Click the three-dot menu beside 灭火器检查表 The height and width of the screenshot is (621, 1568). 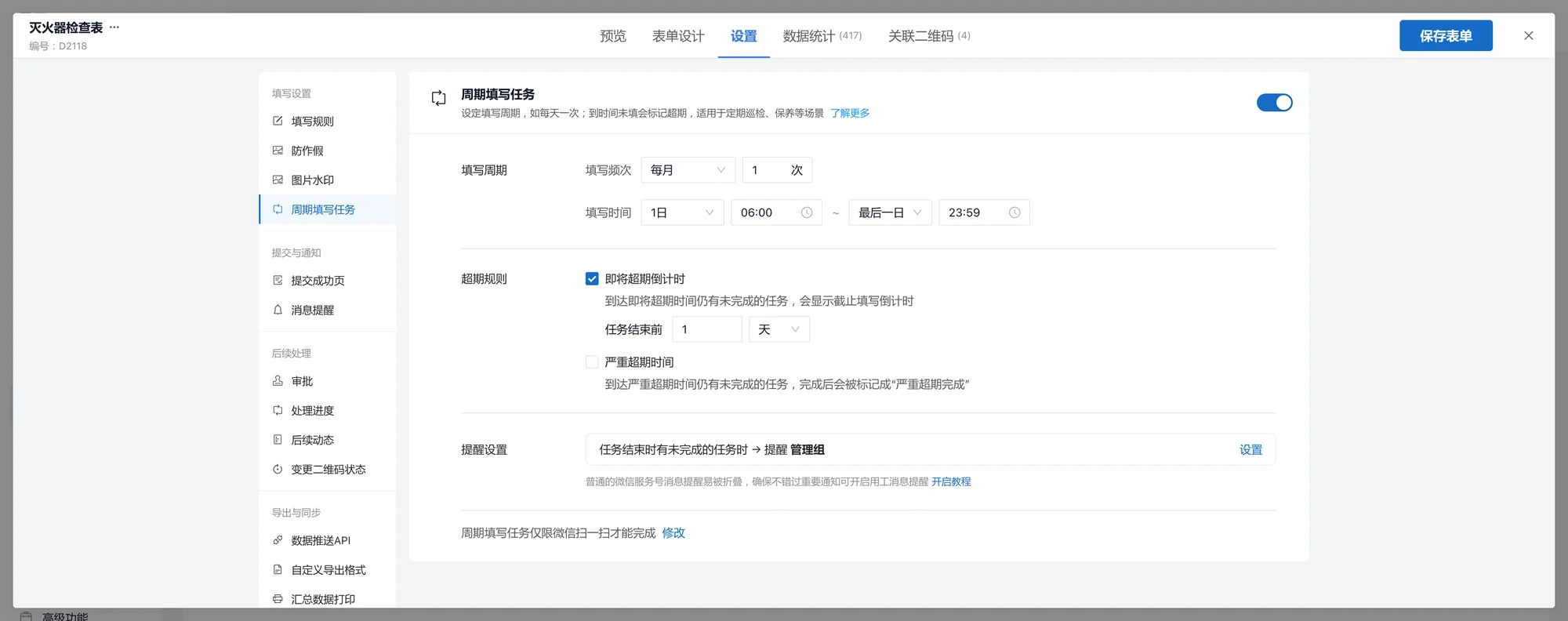pyautogui.click(x=114, y=27)
